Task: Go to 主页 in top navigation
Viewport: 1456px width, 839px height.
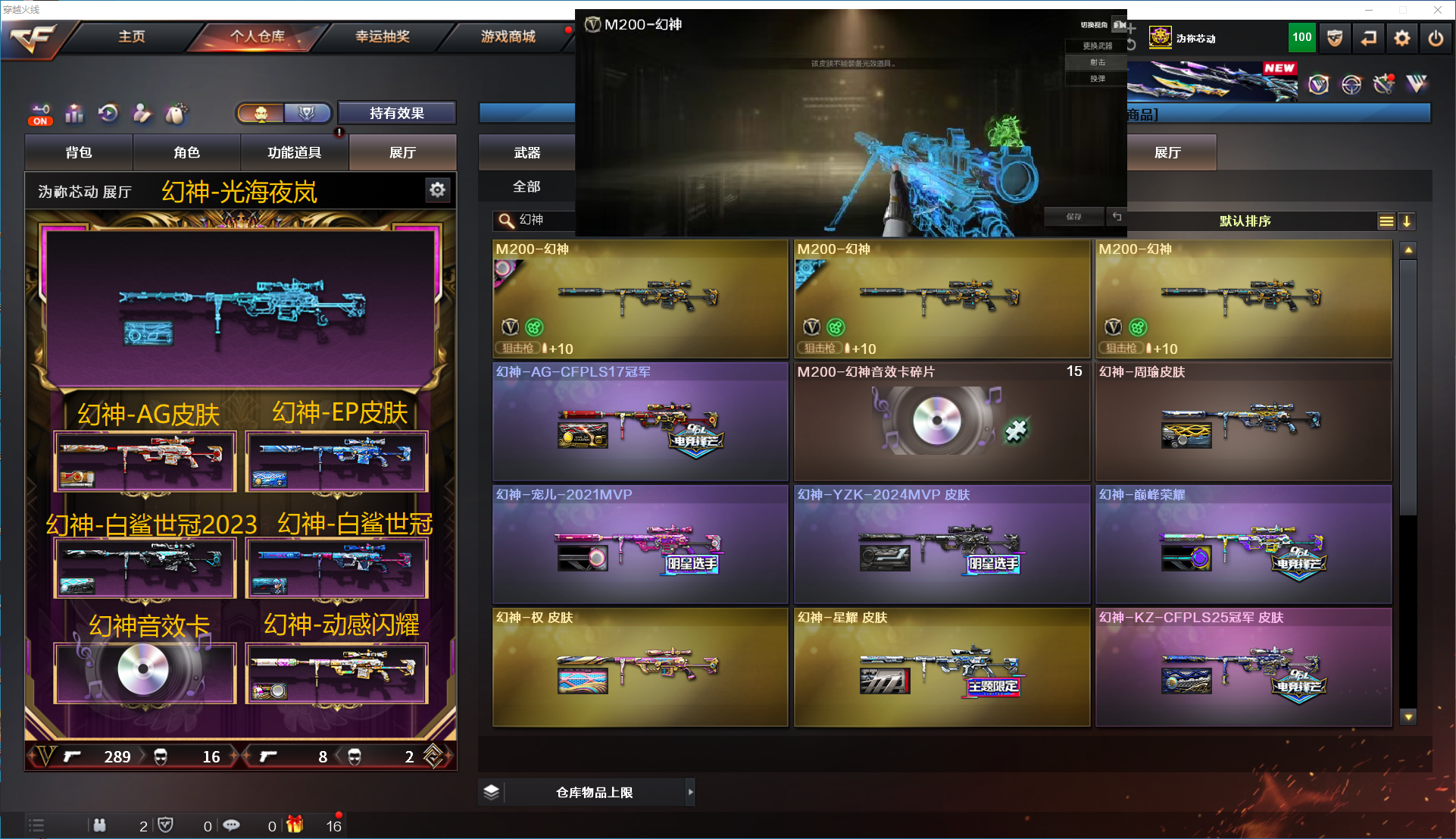Action: 131,36
